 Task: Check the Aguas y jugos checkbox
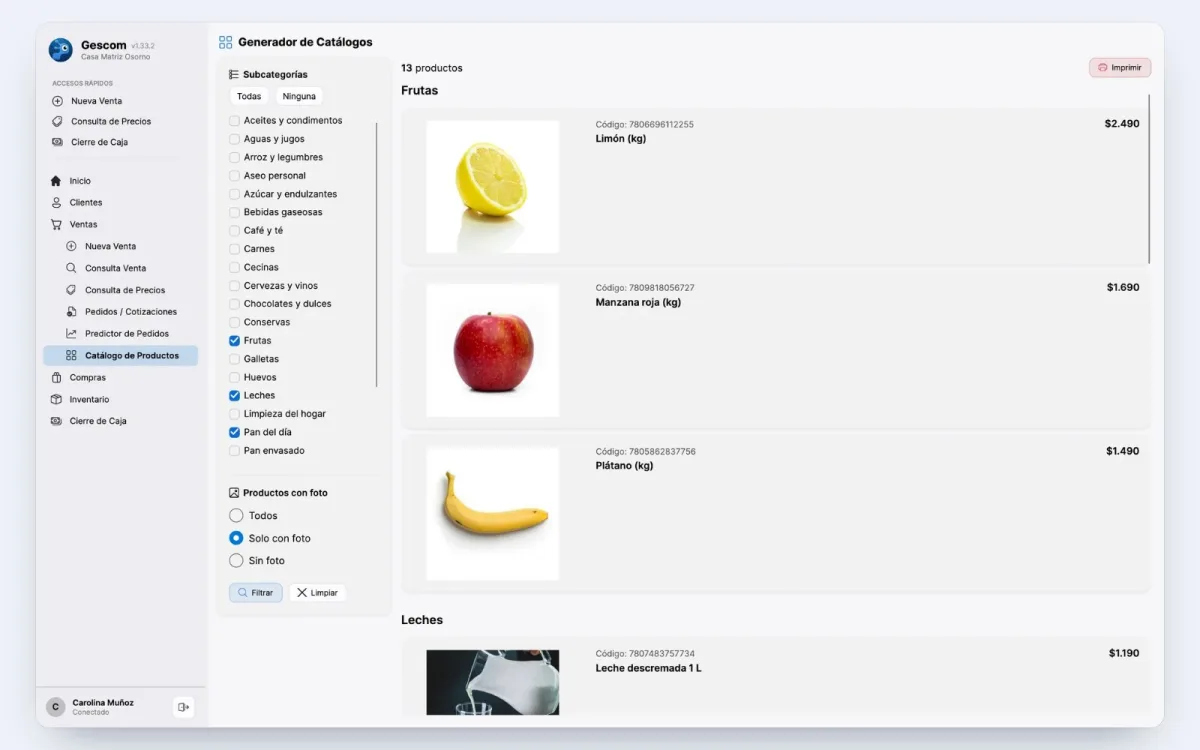[234, 139]
